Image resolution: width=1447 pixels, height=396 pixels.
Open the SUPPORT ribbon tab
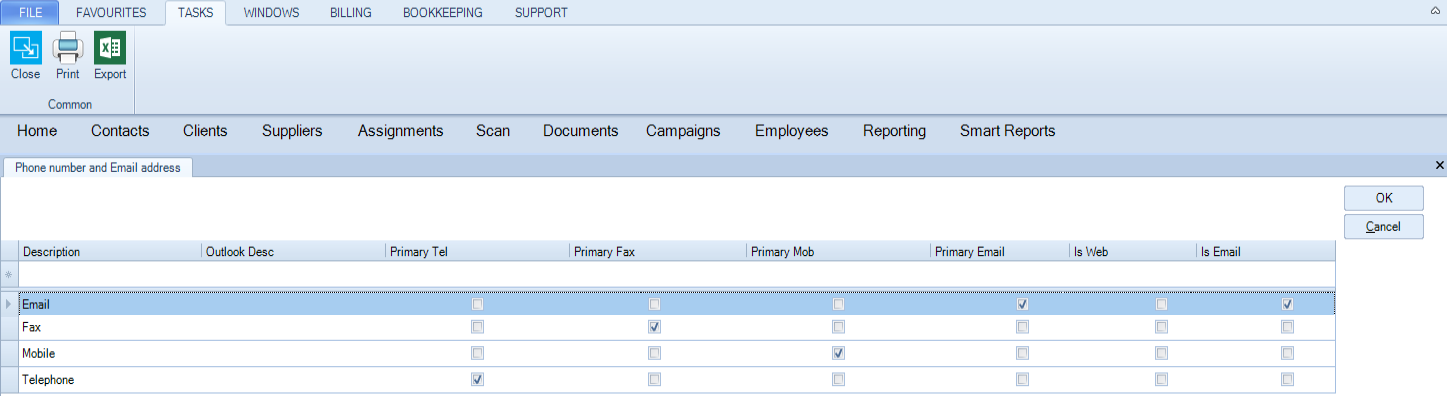point(541,13)
